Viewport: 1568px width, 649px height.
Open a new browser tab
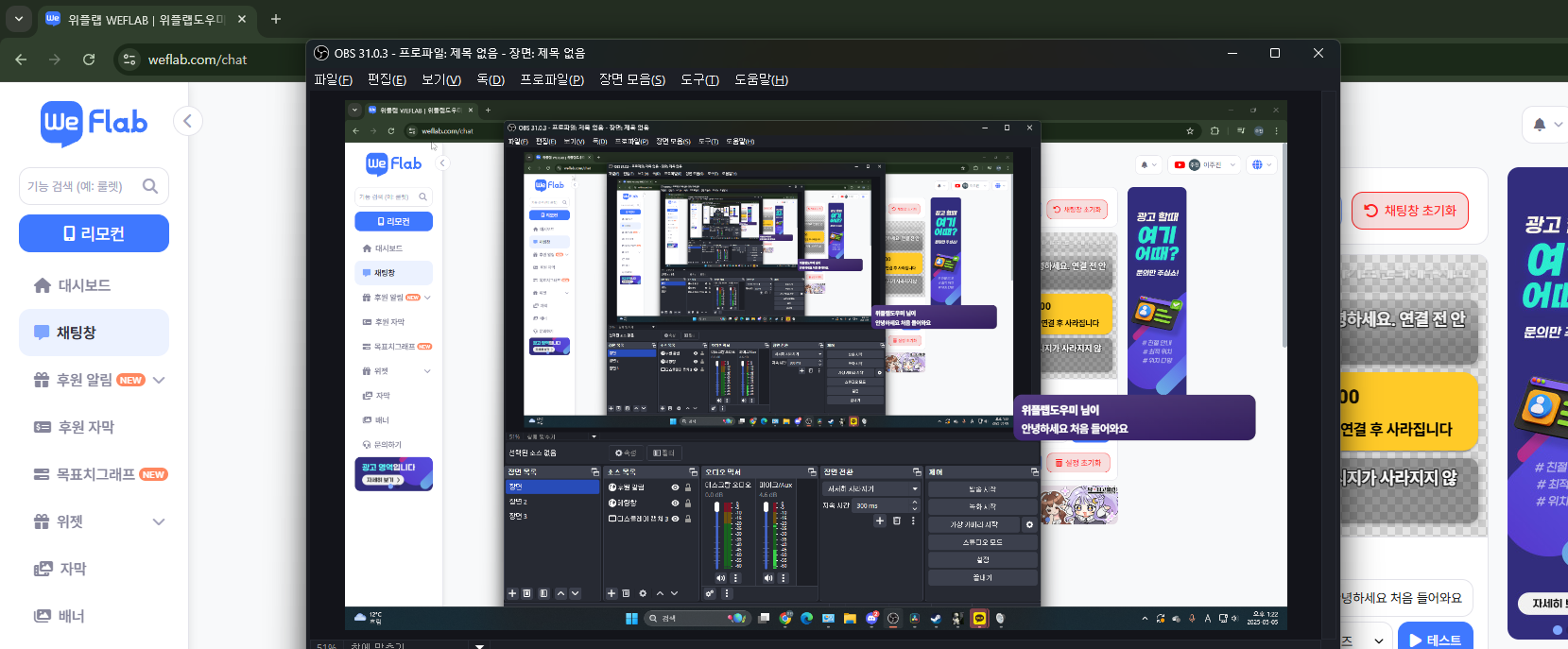[x=276, y=19]
